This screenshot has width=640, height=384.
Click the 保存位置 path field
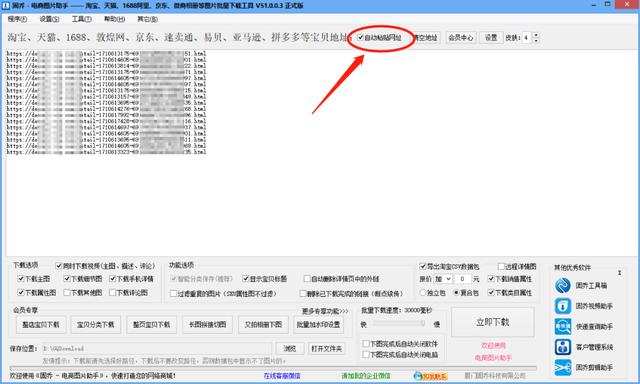(156, 348)
